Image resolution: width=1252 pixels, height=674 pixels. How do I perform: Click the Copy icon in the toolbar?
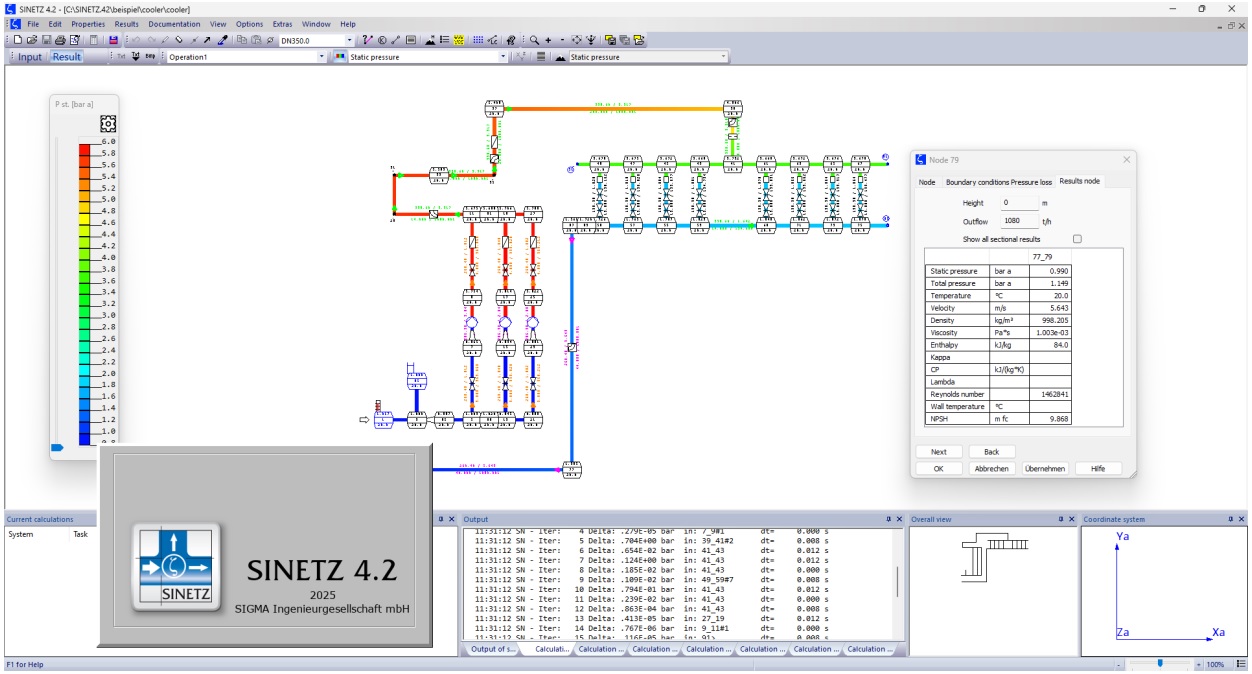(241, 40)
